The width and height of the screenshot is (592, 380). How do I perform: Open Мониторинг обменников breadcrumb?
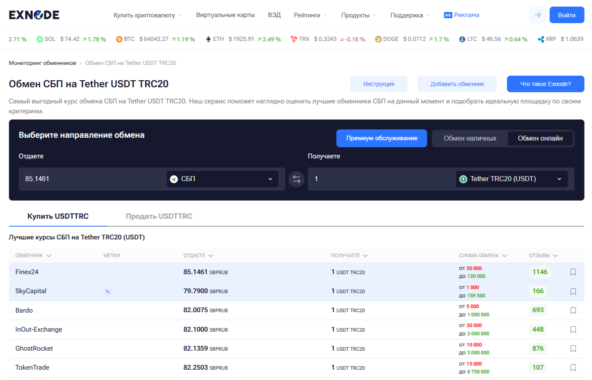42,63
